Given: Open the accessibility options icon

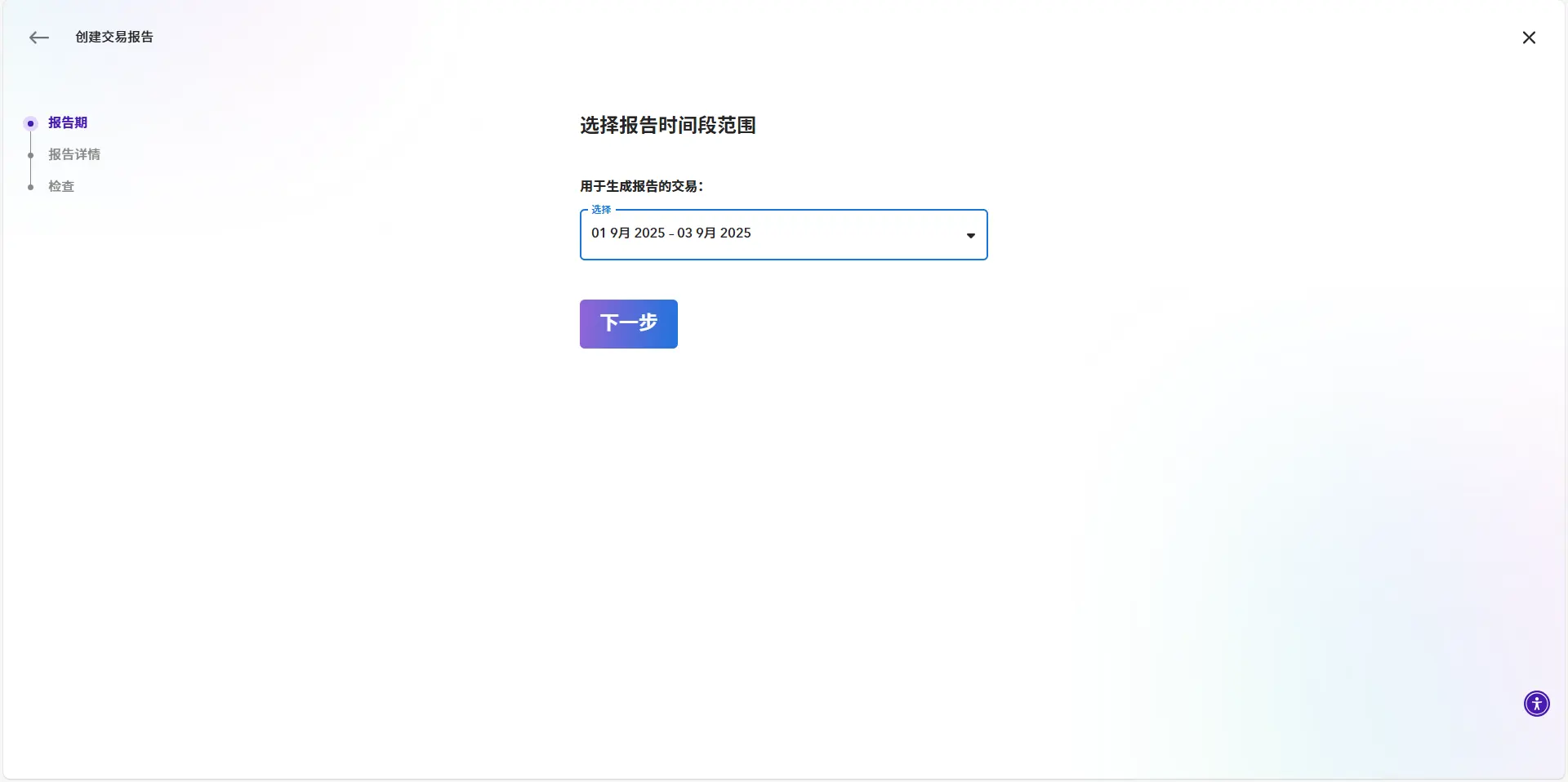Looking at the screenshot, I should click(x=1536, y=704).
